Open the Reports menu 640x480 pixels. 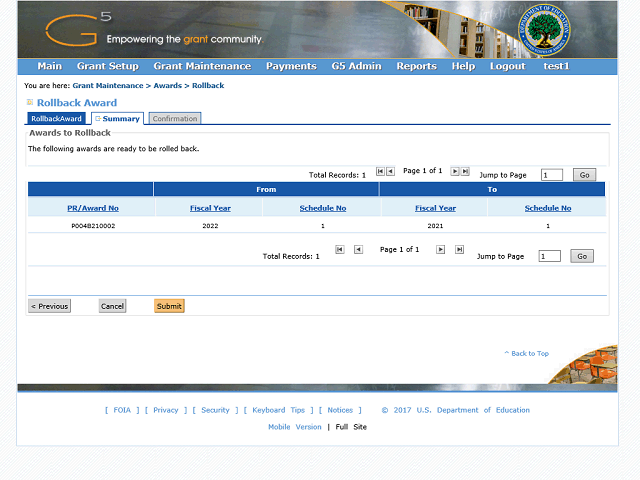(416, 66)
